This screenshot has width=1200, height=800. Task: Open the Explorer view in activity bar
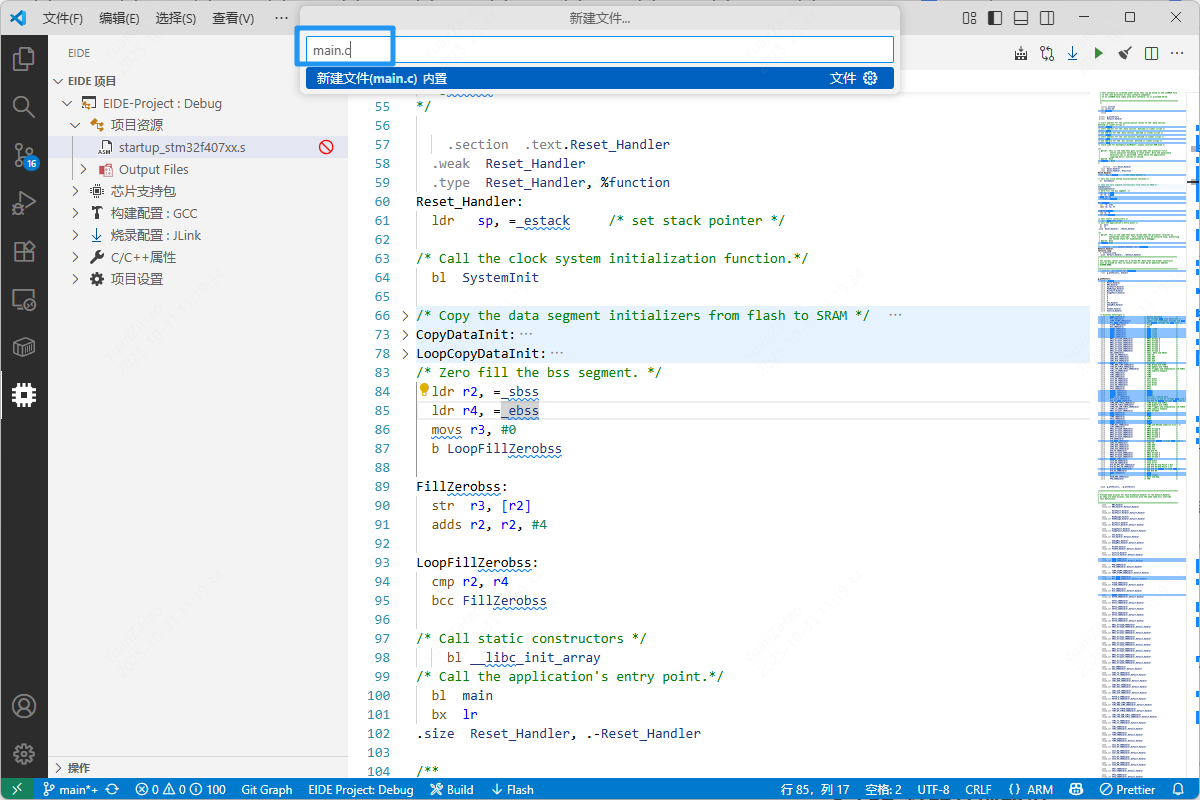[x=24, y=59]
